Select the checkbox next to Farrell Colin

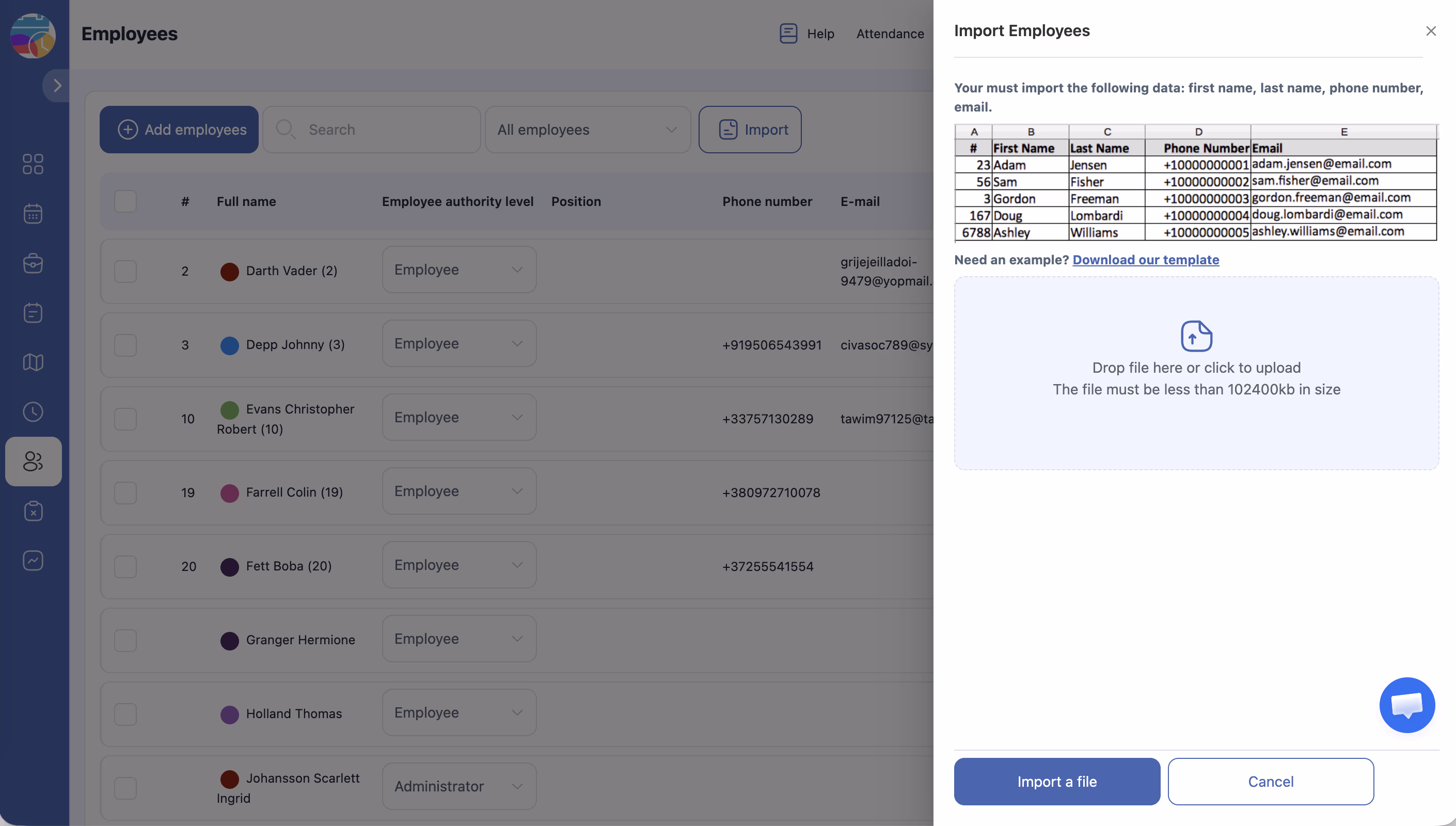coord(125,493)
